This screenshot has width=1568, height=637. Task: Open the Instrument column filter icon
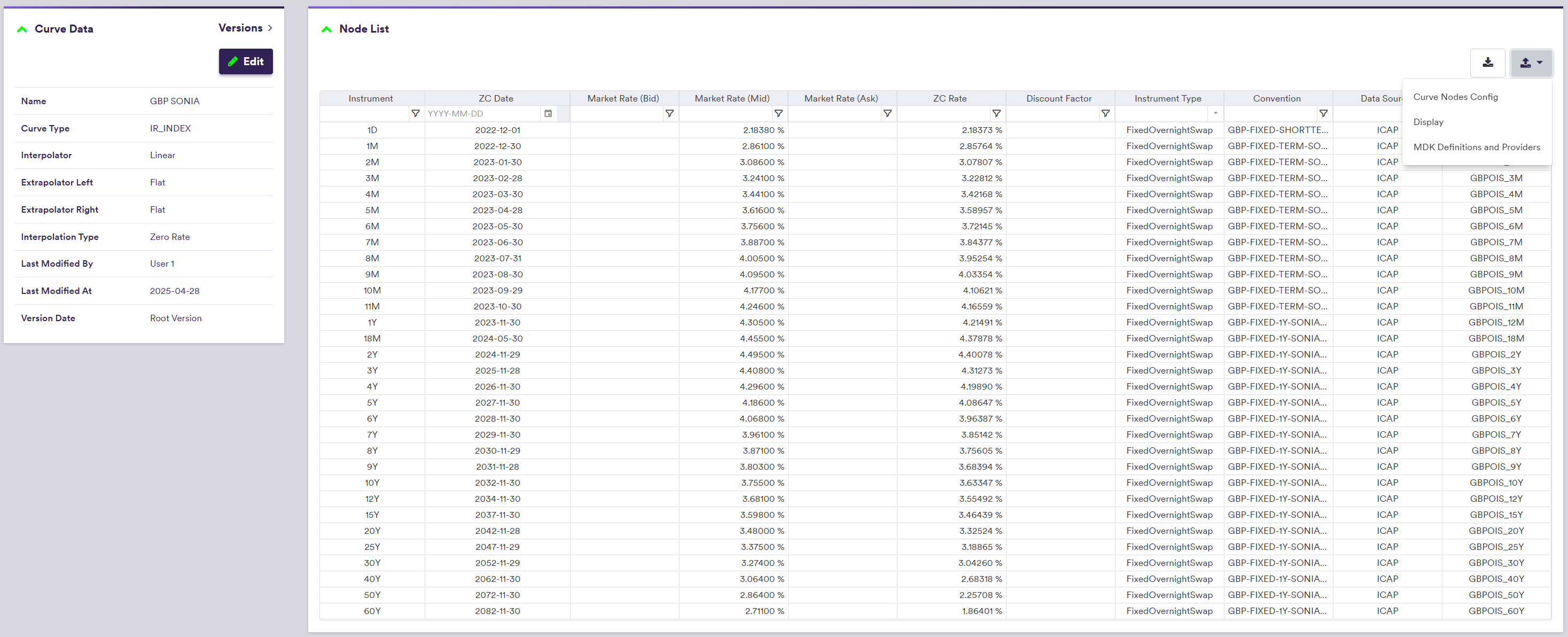pyautogui.click(x=415, y=114)
